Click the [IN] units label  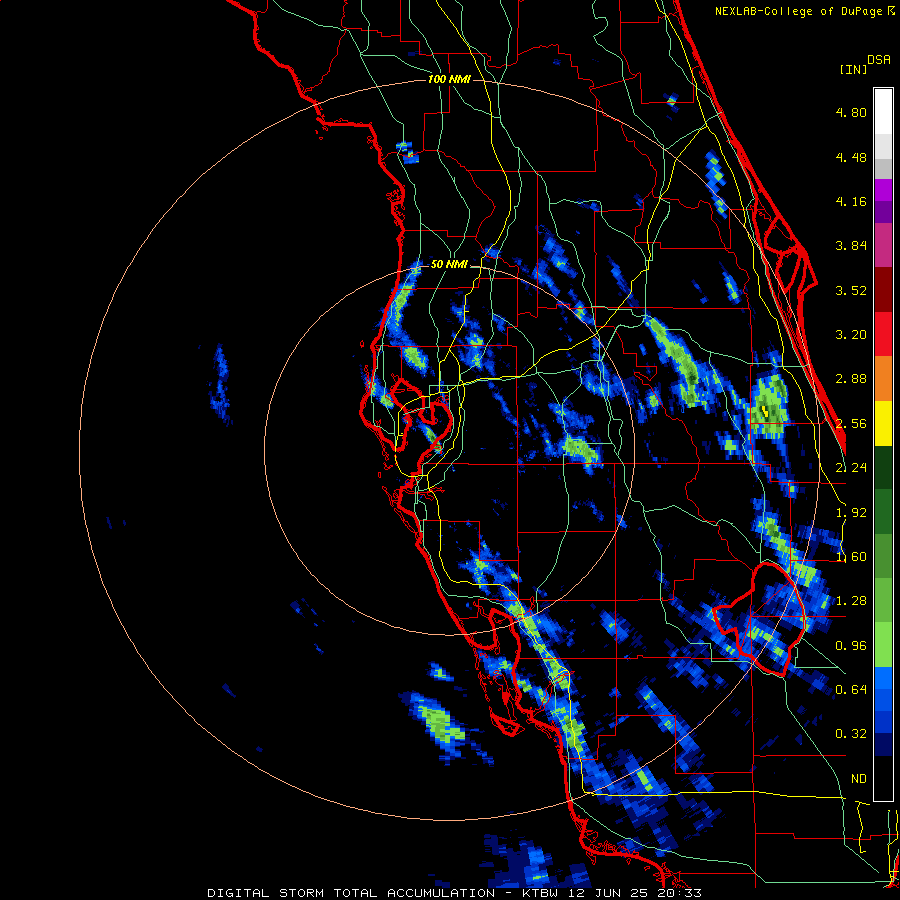pyautogui.click(x=853, y=69)
